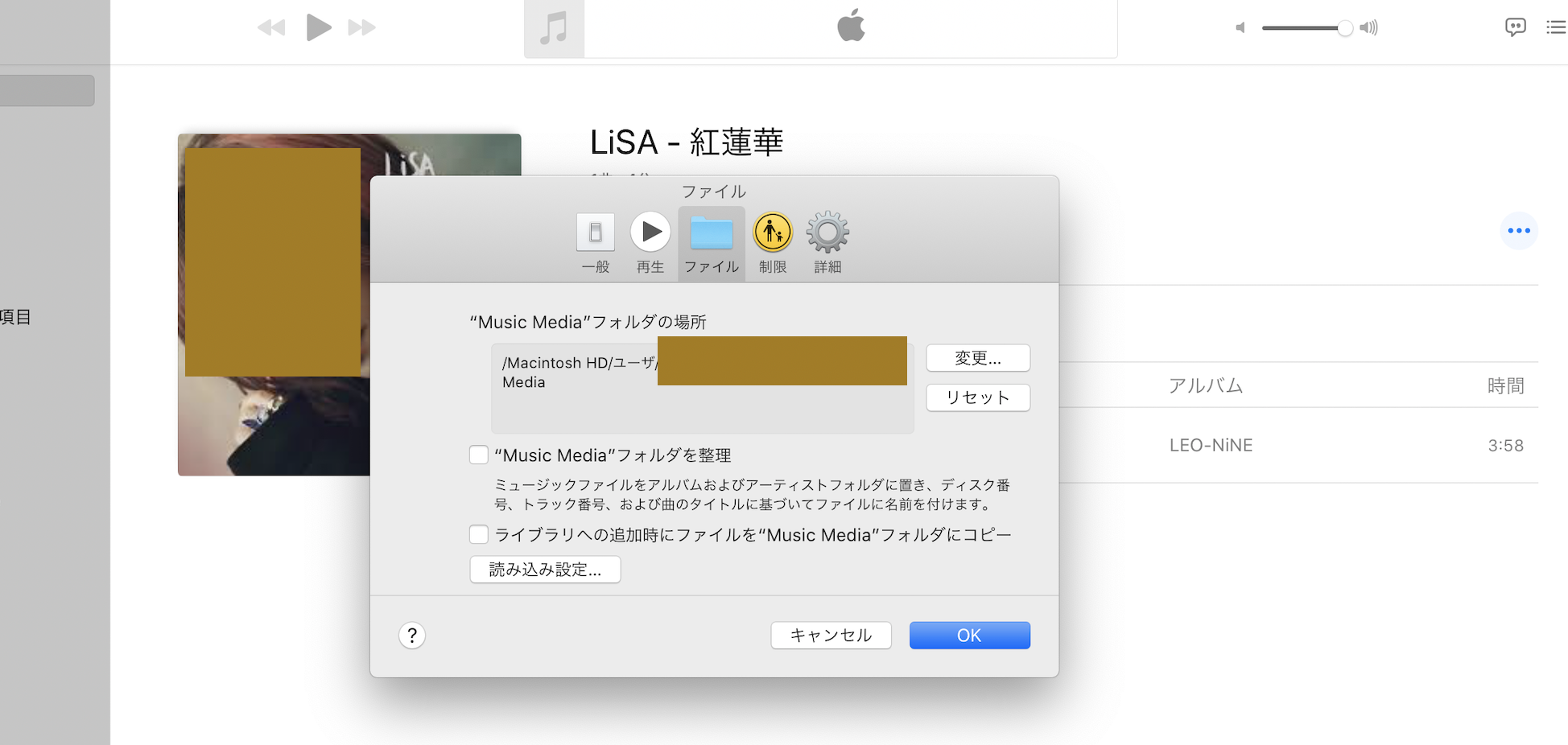Click the 3:58 track duration
This screenshot has height=745, width=1568.
[1505, 446]
